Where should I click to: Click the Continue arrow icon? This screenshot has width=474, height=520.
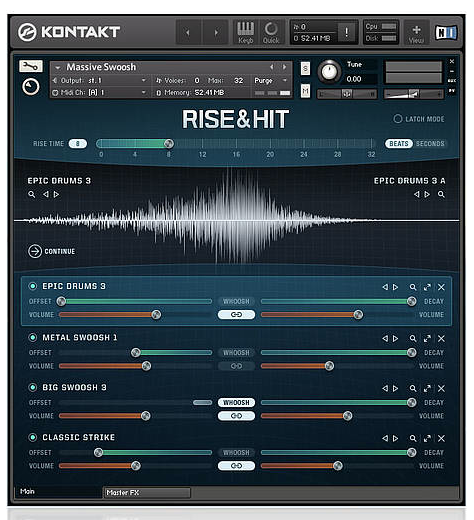[35, 251]
